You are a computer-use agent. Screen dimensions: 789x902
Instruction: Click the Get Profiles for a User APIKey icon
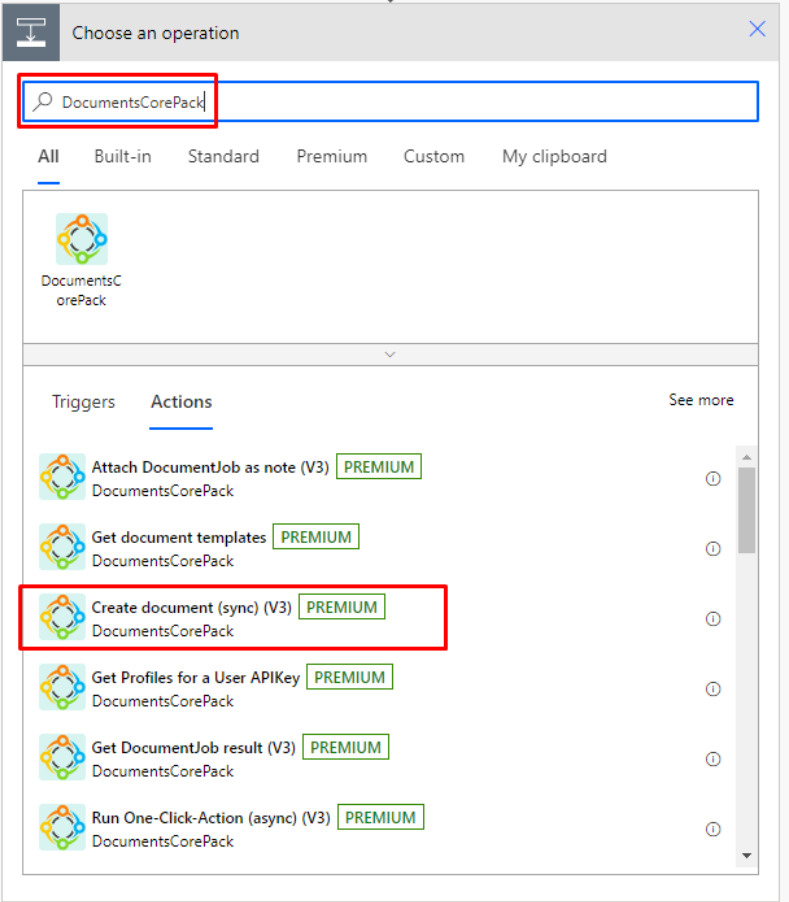62,687
